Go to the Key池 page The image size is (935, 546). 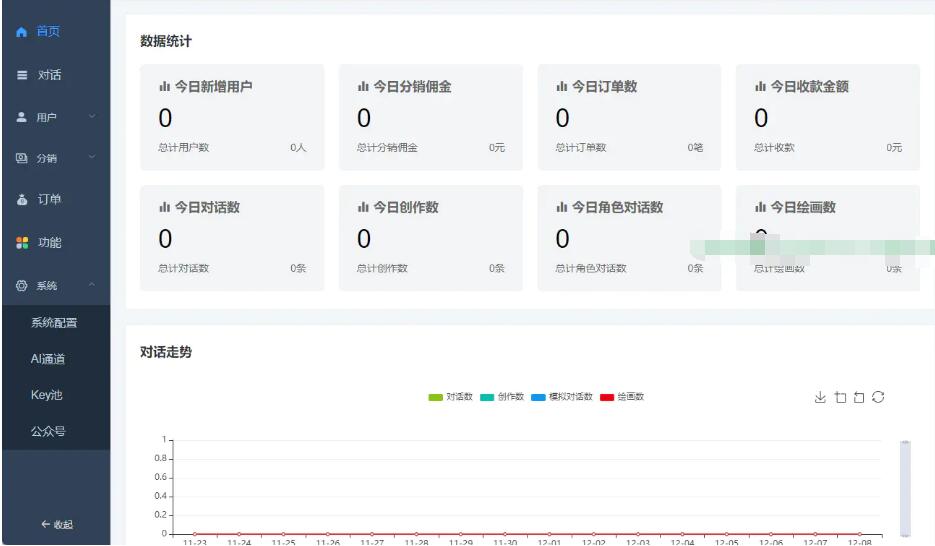46,395
